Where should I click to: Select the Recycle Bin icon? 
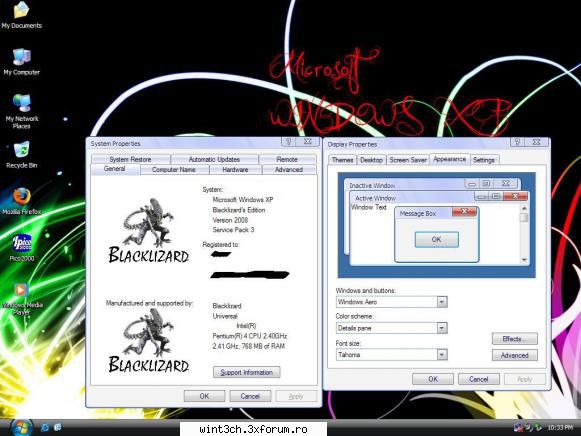pos(21,155)
